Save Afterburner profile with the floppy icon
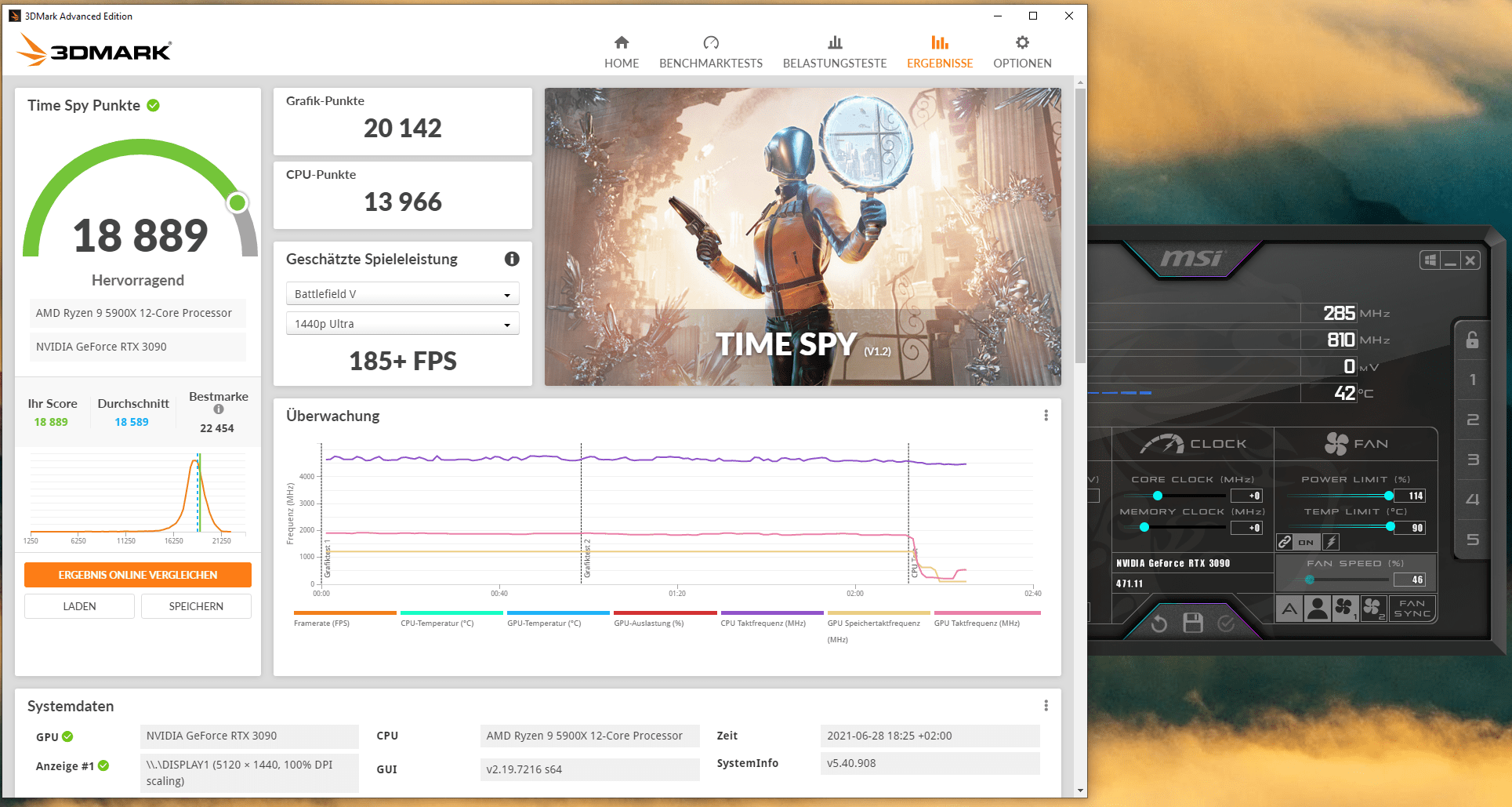 [1193, 623]
